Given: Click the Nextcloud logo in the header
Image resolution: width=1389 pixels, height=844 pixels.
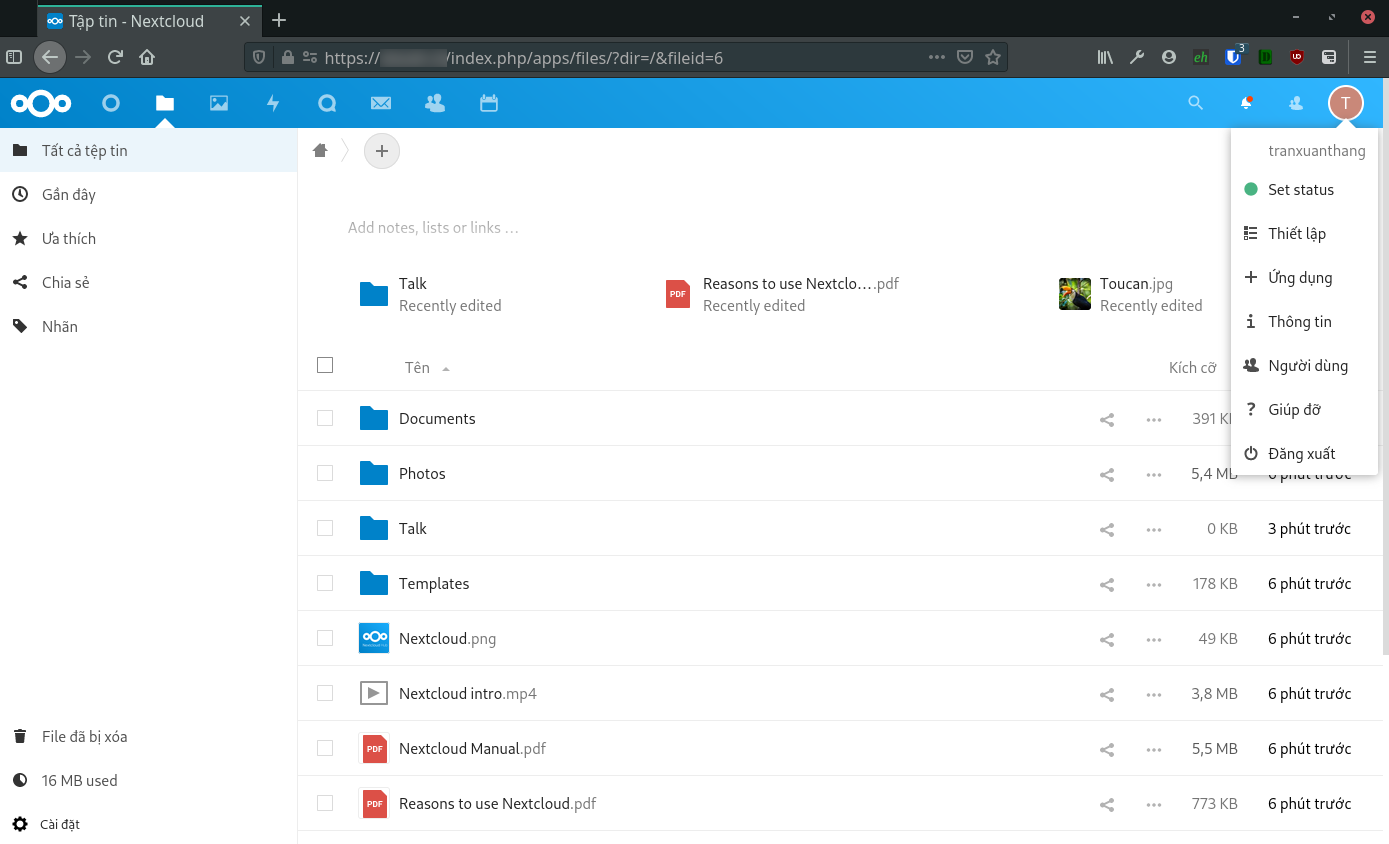Looking at the screenshot, I should (x=40, y=103).
